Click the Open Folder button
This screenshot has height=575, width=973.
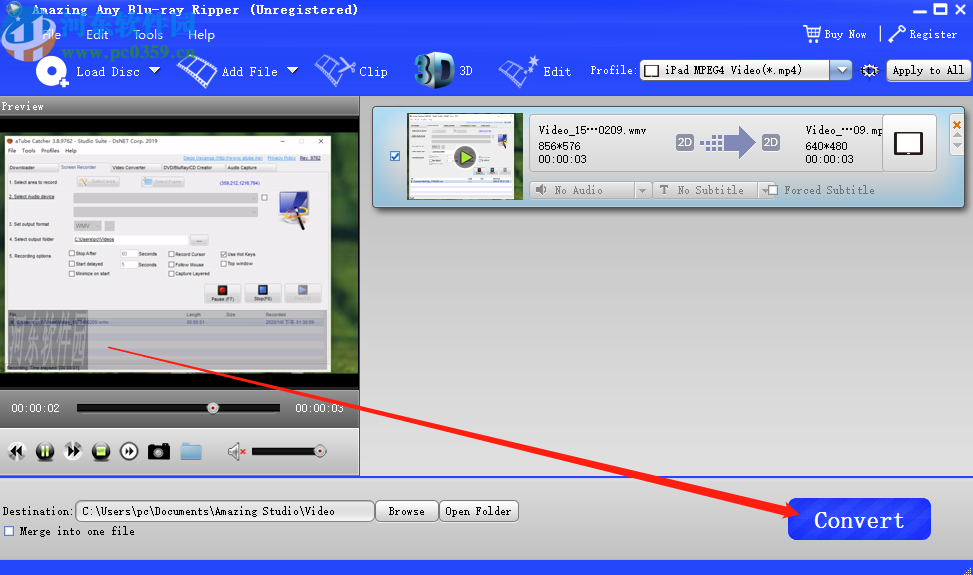[x=478, y=511]
